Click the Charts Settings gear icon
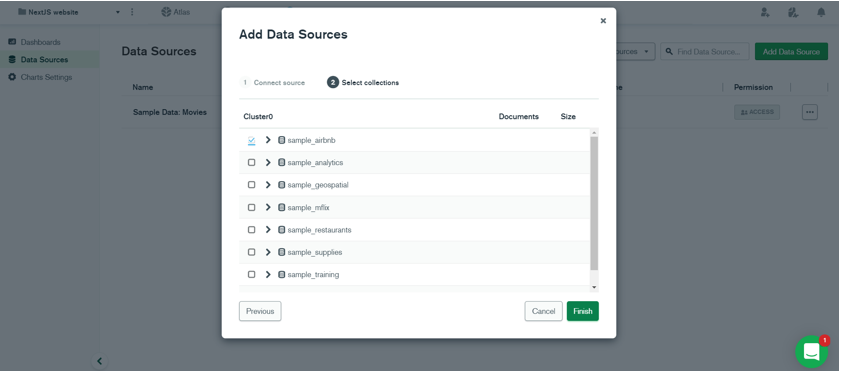Screen dimensions: 841x373 [12, 77]
